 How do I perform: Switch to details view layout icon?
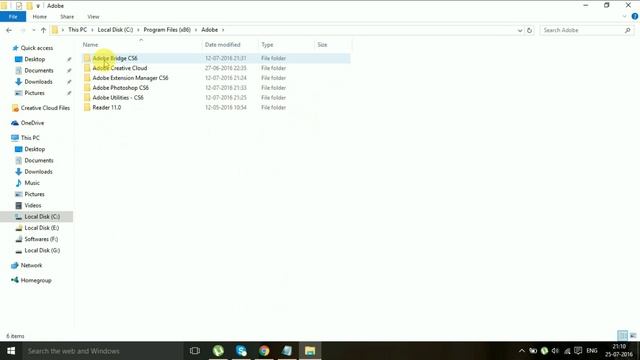(622, 336)
